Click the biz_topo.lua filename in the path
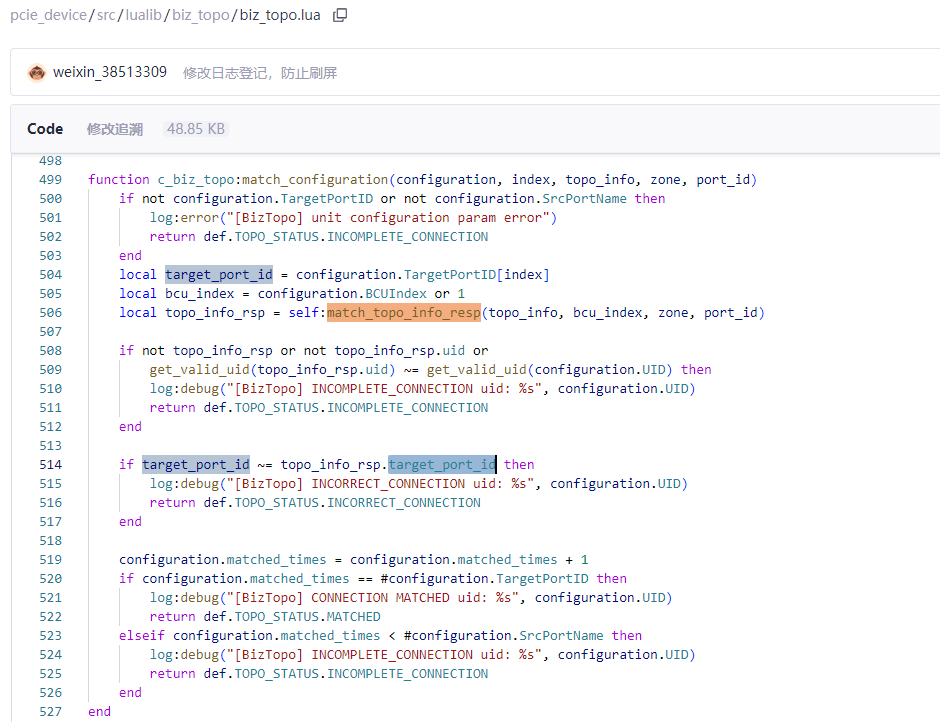The width and height of the screenshot is (940, 722). click(282, 16)
